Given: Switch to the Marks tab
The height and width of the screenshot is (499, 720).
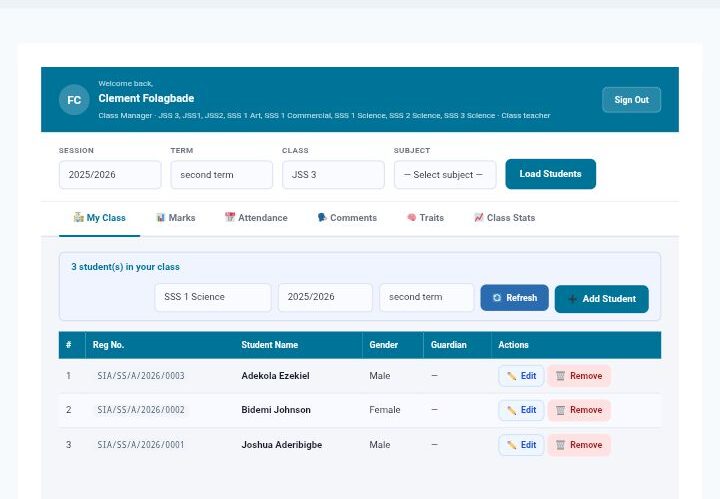Looking at the screenshot, I should 175,218.
